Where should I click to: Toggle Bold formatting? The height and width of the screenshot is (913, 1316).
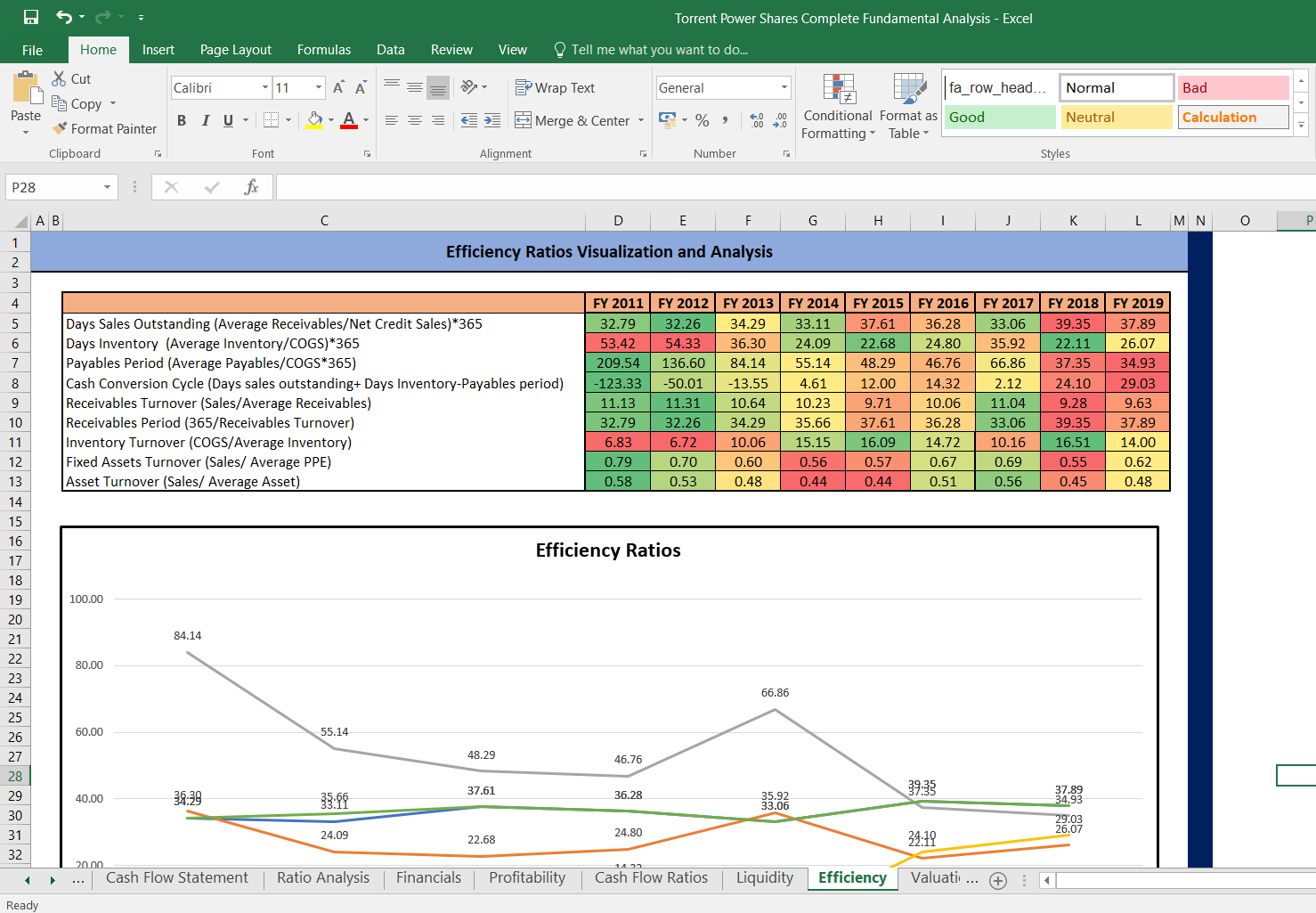point(182,120)
